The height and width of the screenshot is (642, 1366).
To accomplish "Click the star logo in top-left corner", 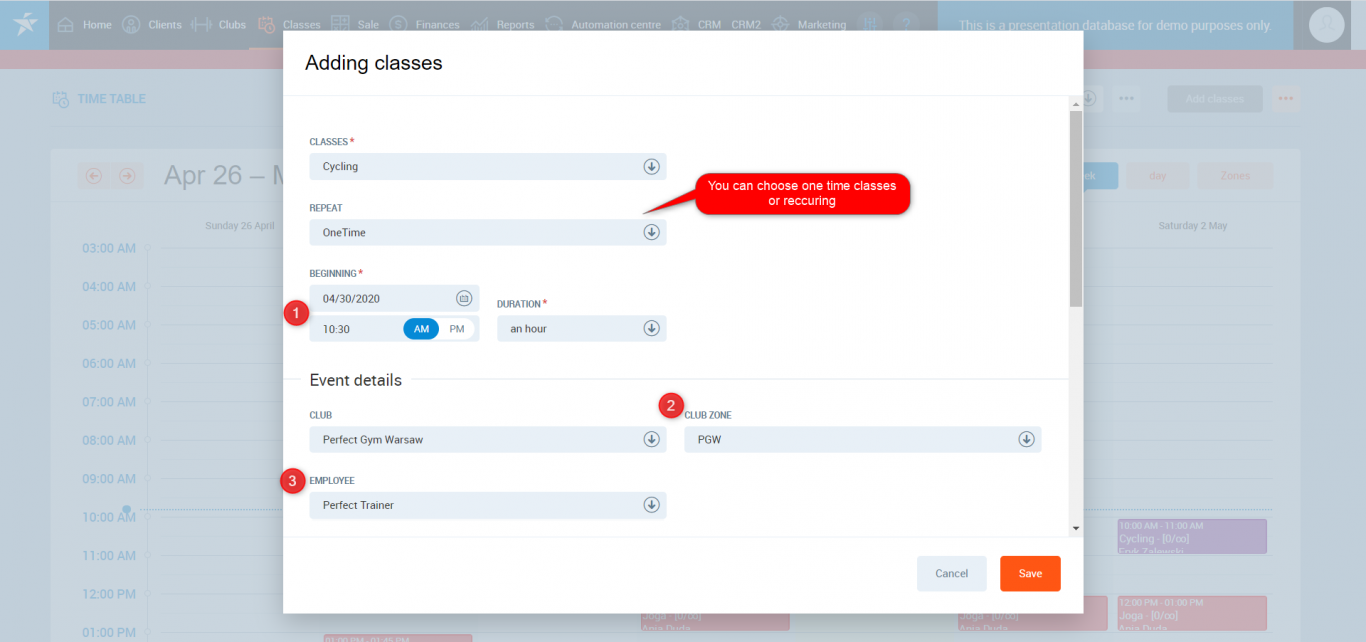I will pyautogui.click(x=24, y=24).
